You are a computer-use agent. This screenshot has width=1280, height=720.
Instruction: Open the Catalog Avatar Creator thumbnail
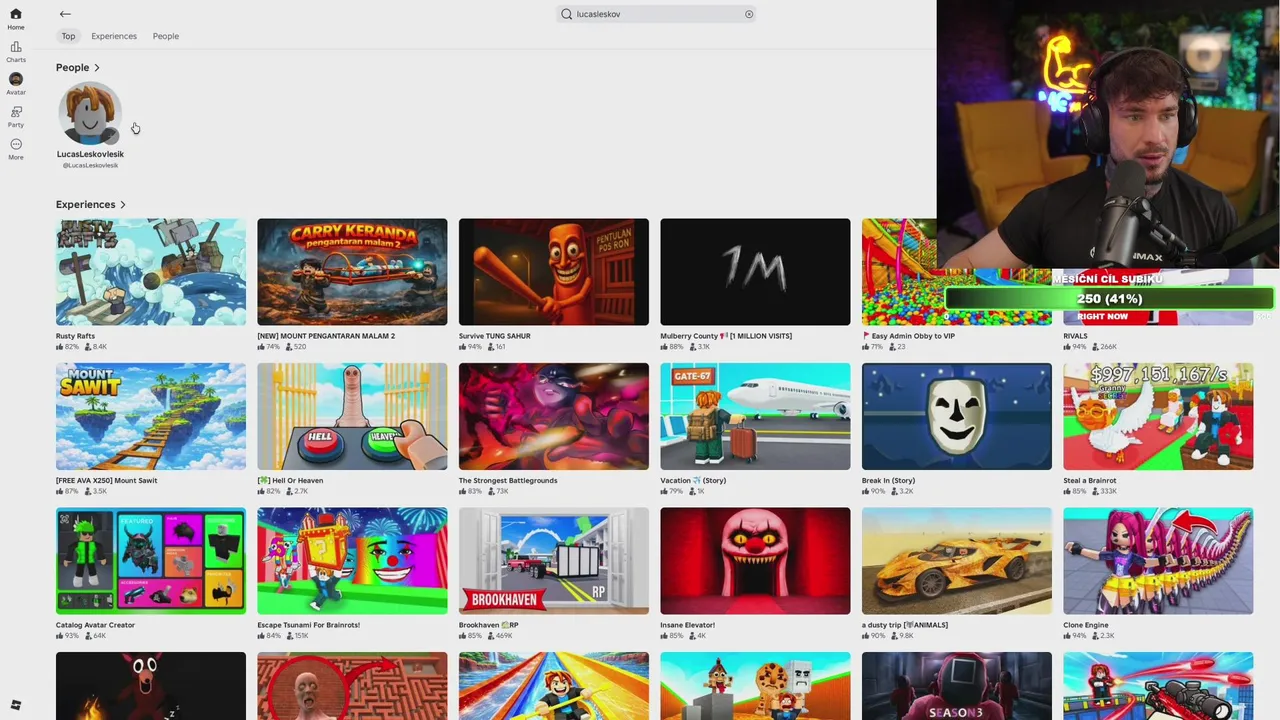(151, 561)
